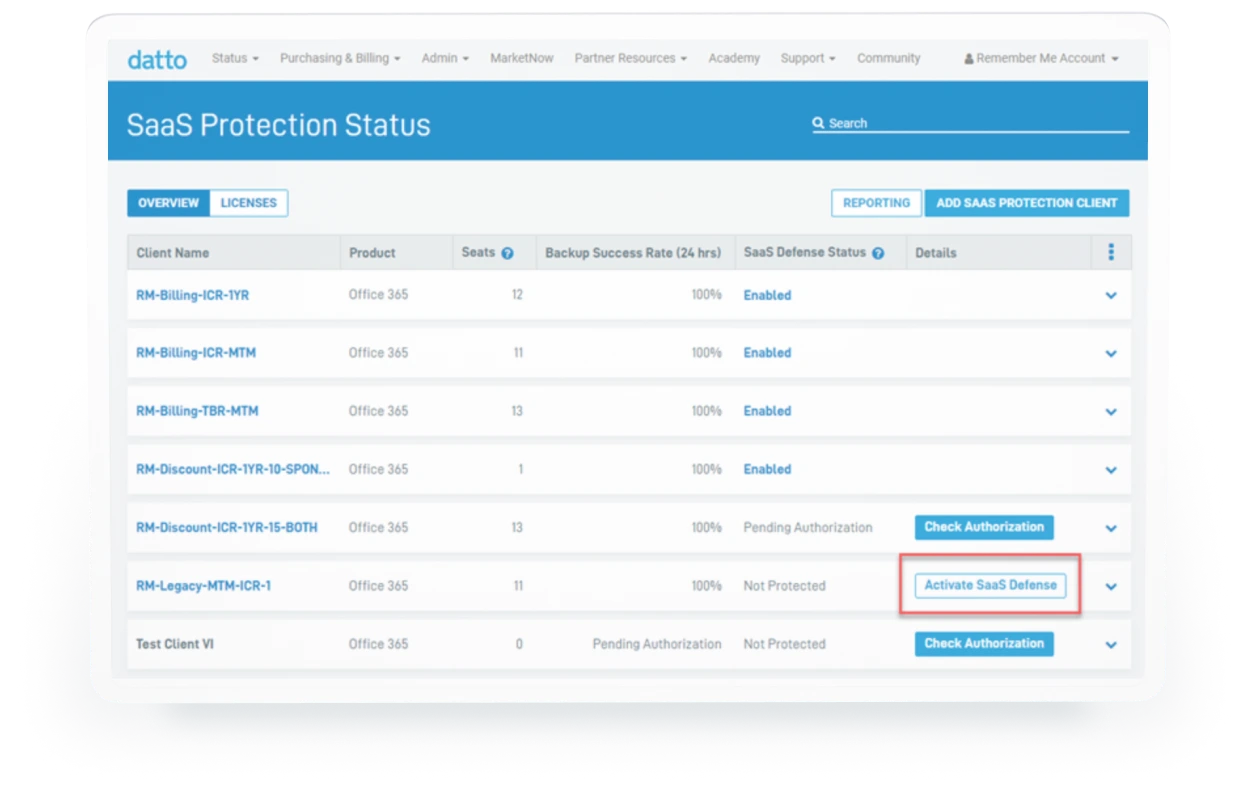Open the Status menu
Viewport: 1247px width, 794px height.
pyautogui.click(x=235, y=58)
